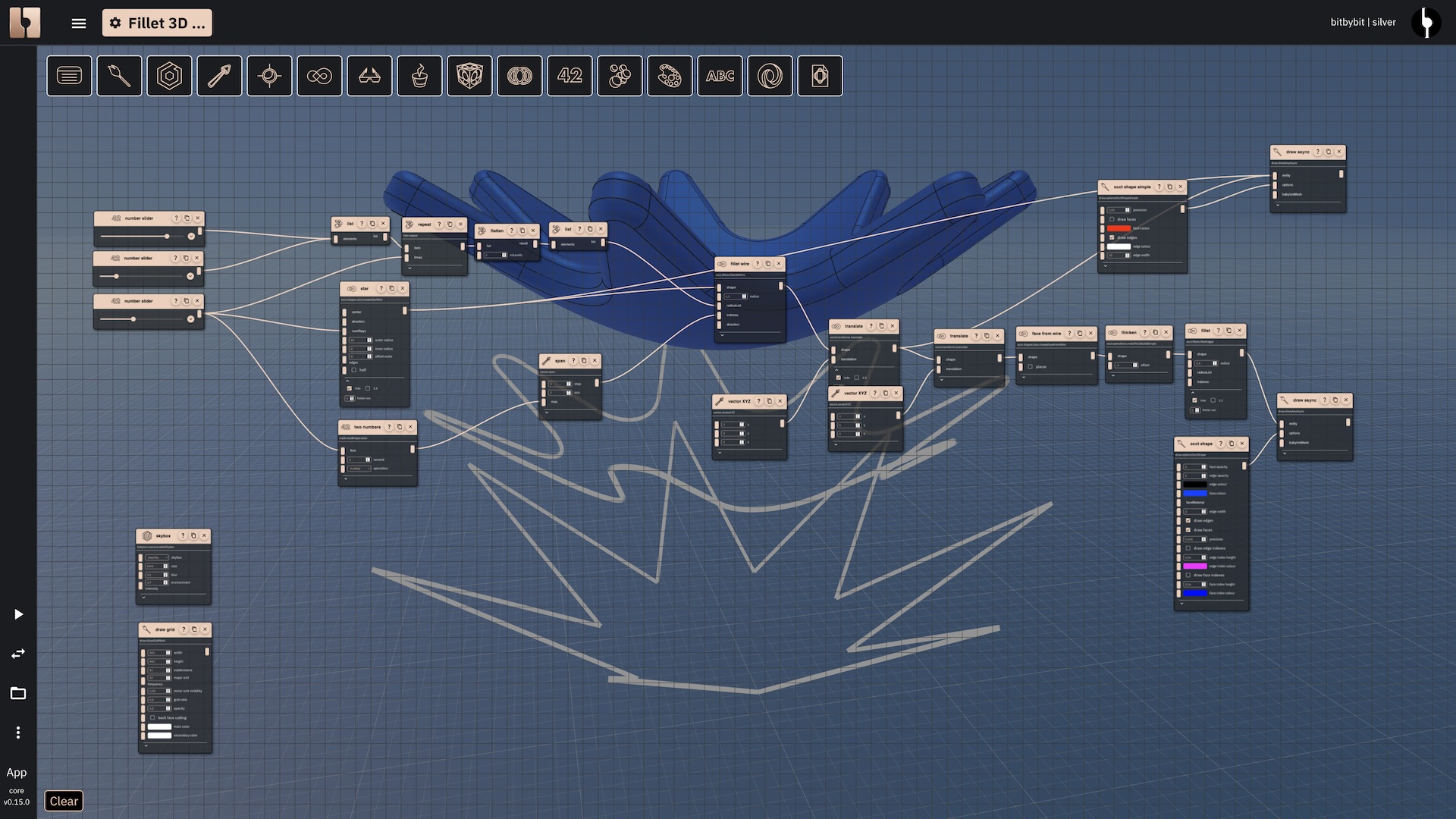Screen dimensions: 1456x819
Task: Open the operation dropdown in two numbers node
Action: tap(359, 469)
